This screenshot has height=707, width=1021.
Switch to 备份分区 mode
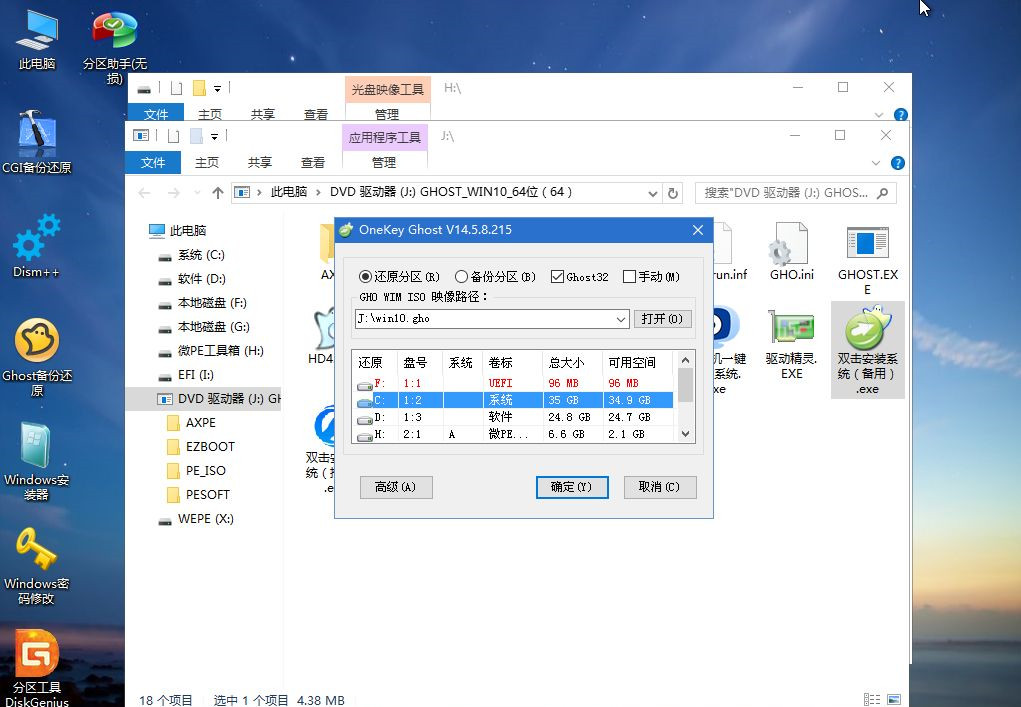(461, 277)
